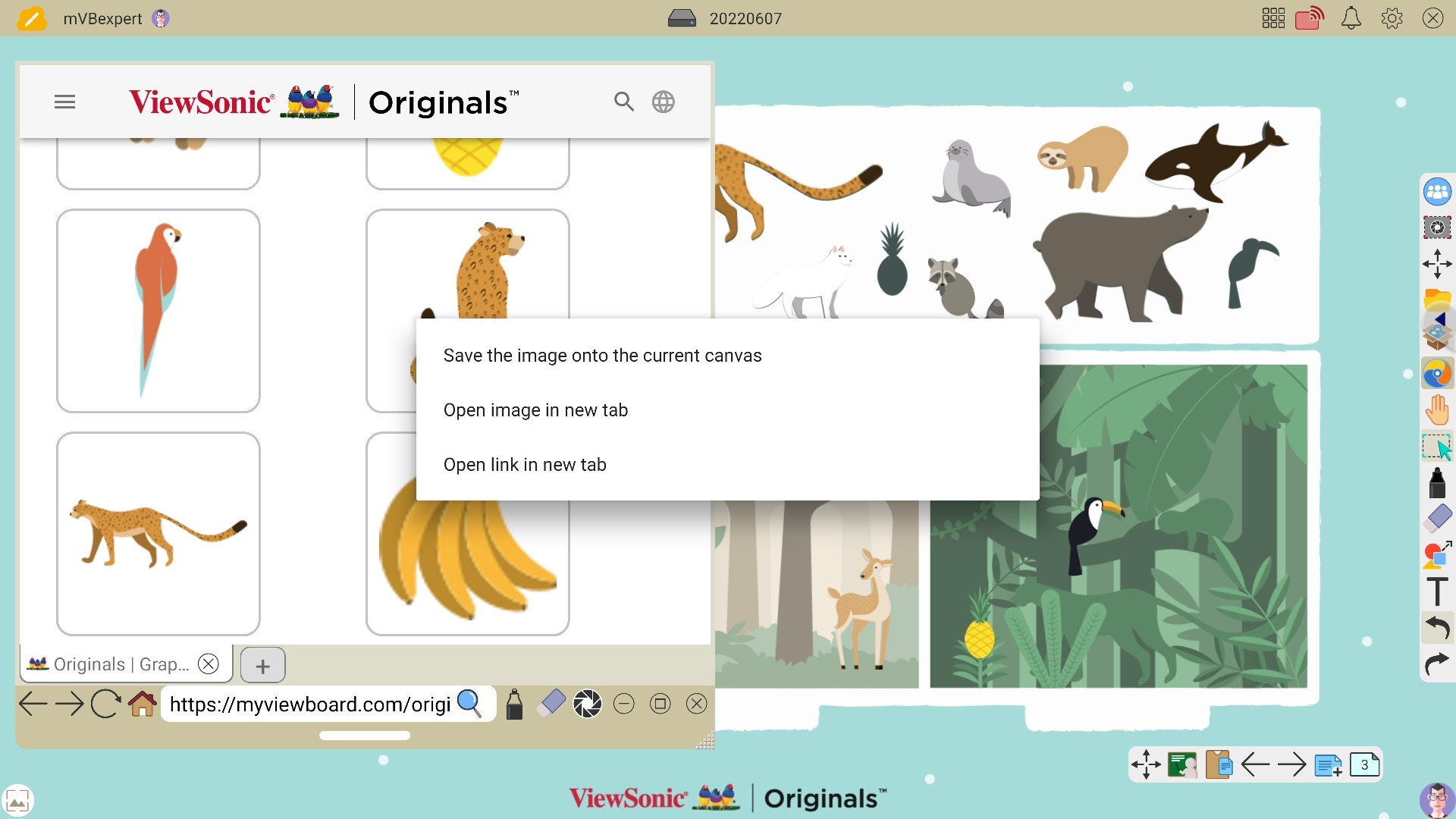Go to the browser home page
1456x819 pixels.
pyautogui.click(x=143, y=704)
